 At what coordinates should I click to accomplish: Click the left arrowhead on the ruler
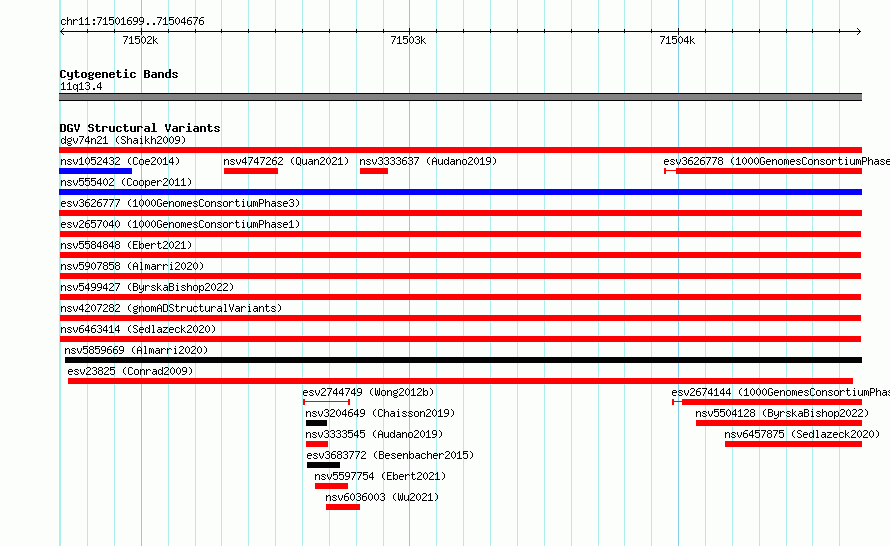pos(62,31)
